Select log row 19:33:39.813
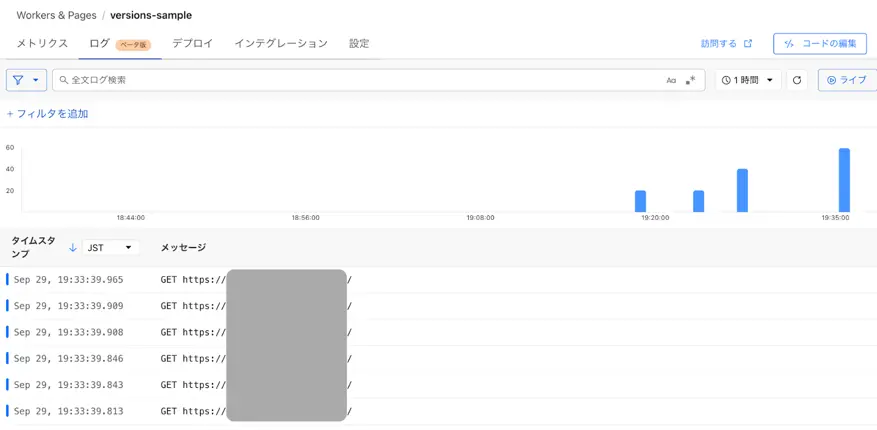The image size is (877, 430). tap(438, 411)
